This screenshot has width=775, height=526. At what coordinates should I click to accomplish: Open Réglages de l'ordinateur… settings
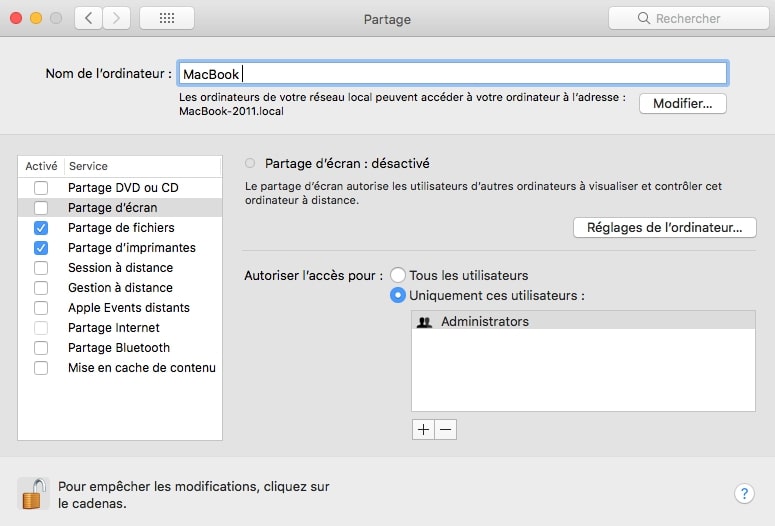[x=664, y=228]
